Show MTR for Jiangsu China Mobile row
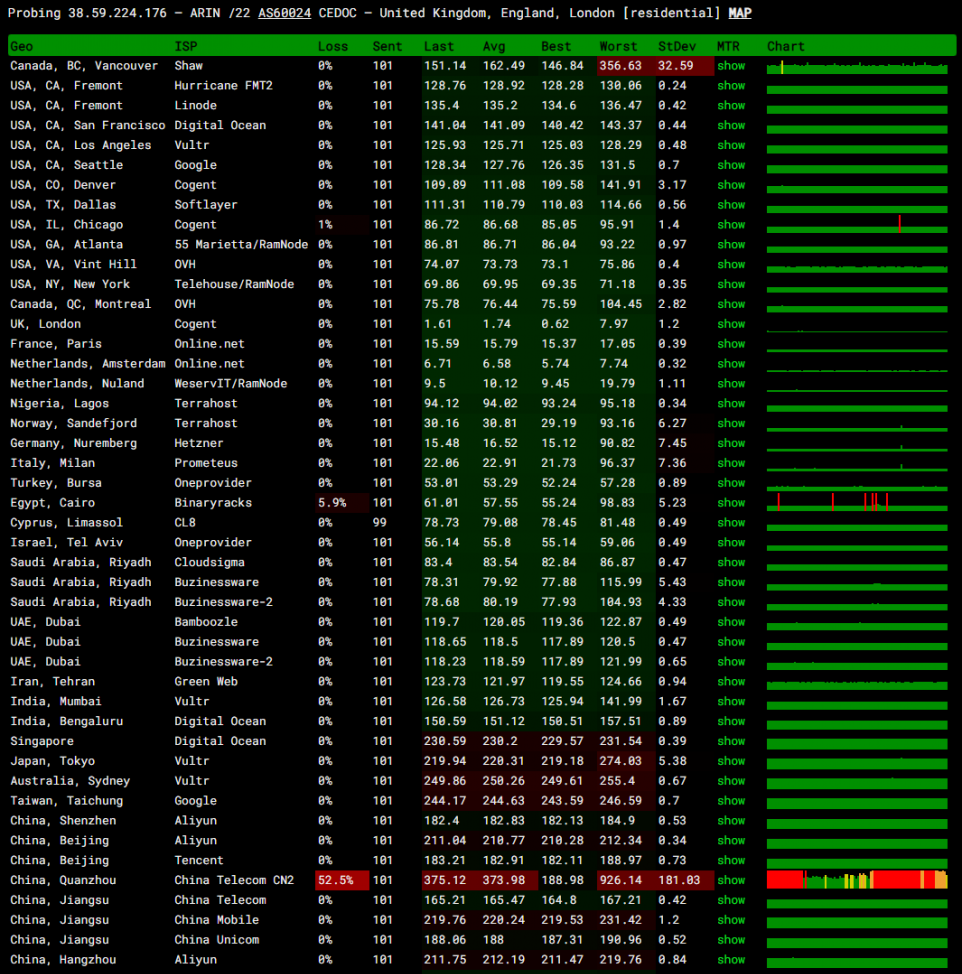 click(731, 921)
